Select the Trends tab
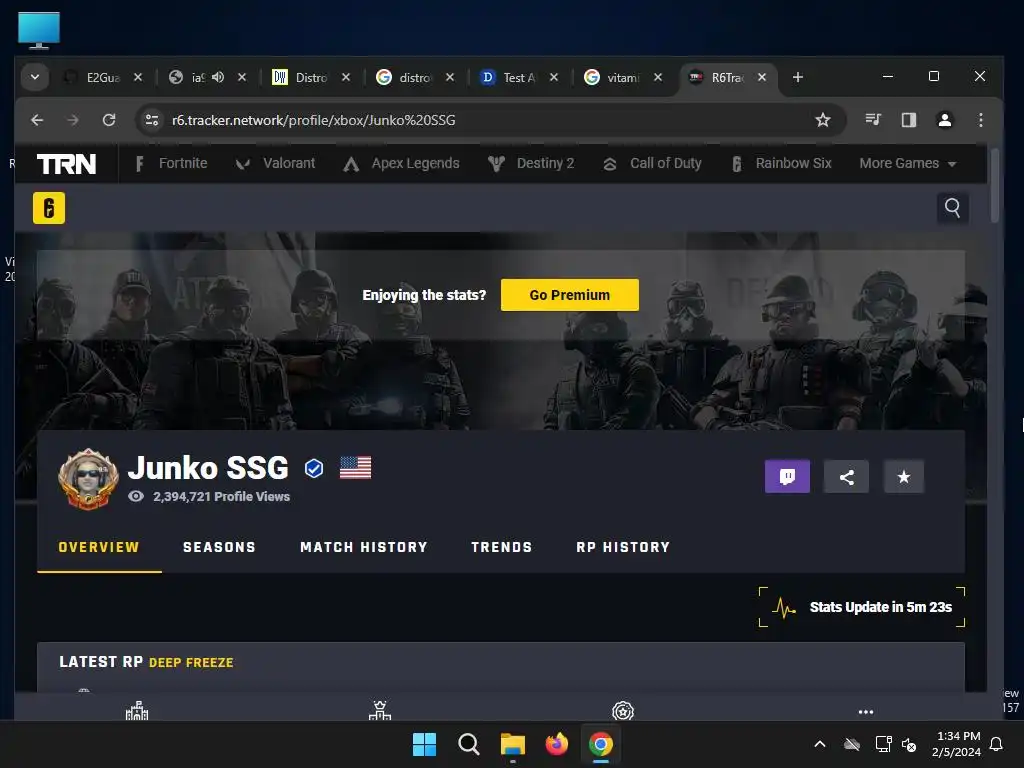 point(502,547)
